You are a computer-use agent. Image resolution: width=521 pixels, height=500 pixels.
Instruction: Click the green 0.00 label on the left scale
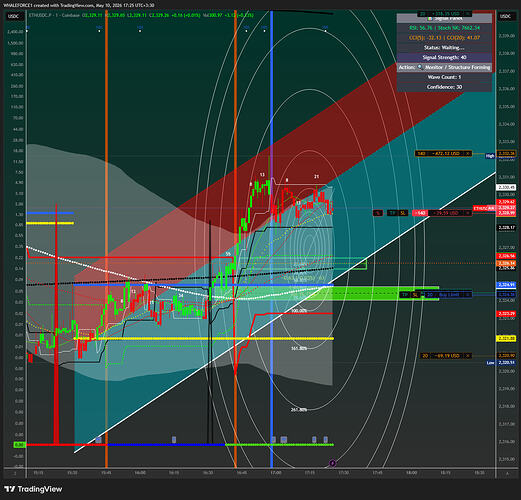tap(19, 445)
